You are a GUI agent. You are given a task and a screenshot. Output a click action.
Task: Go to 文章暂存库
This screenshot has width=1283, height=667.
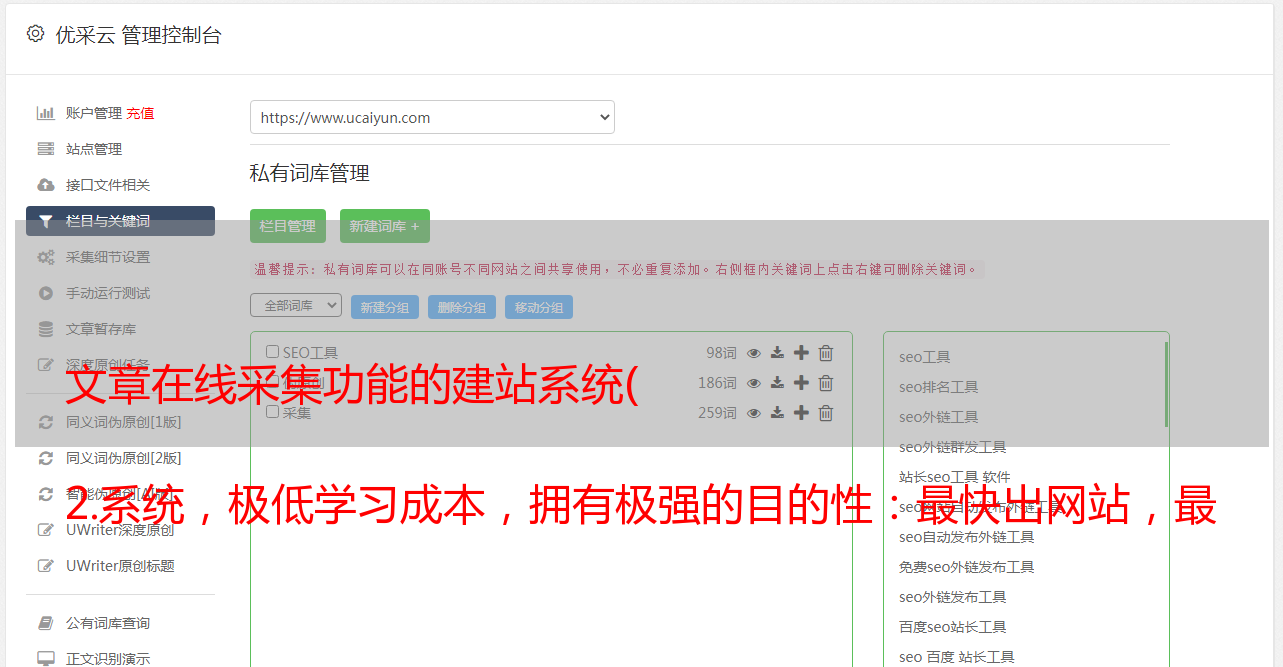pos(101,329)
